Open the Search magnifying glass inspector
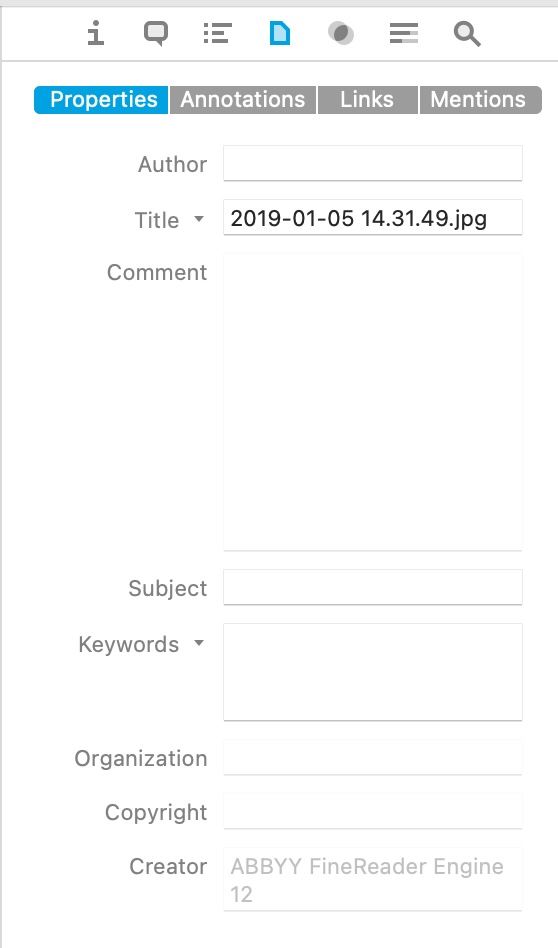 tap(467, 34)
